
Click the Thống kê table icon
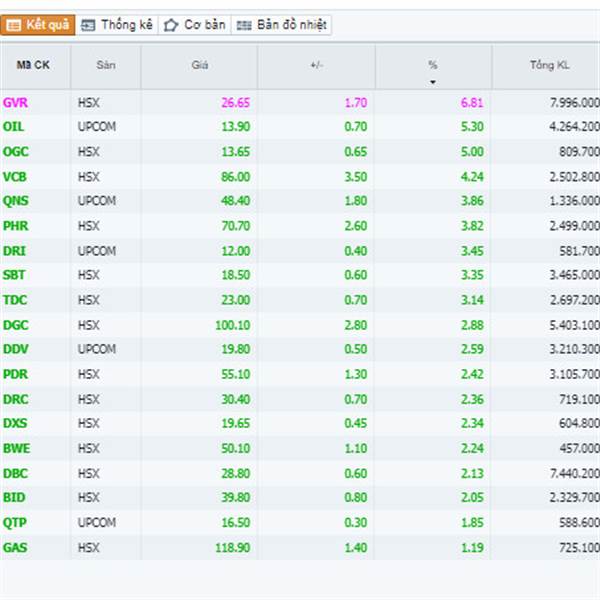88,25
